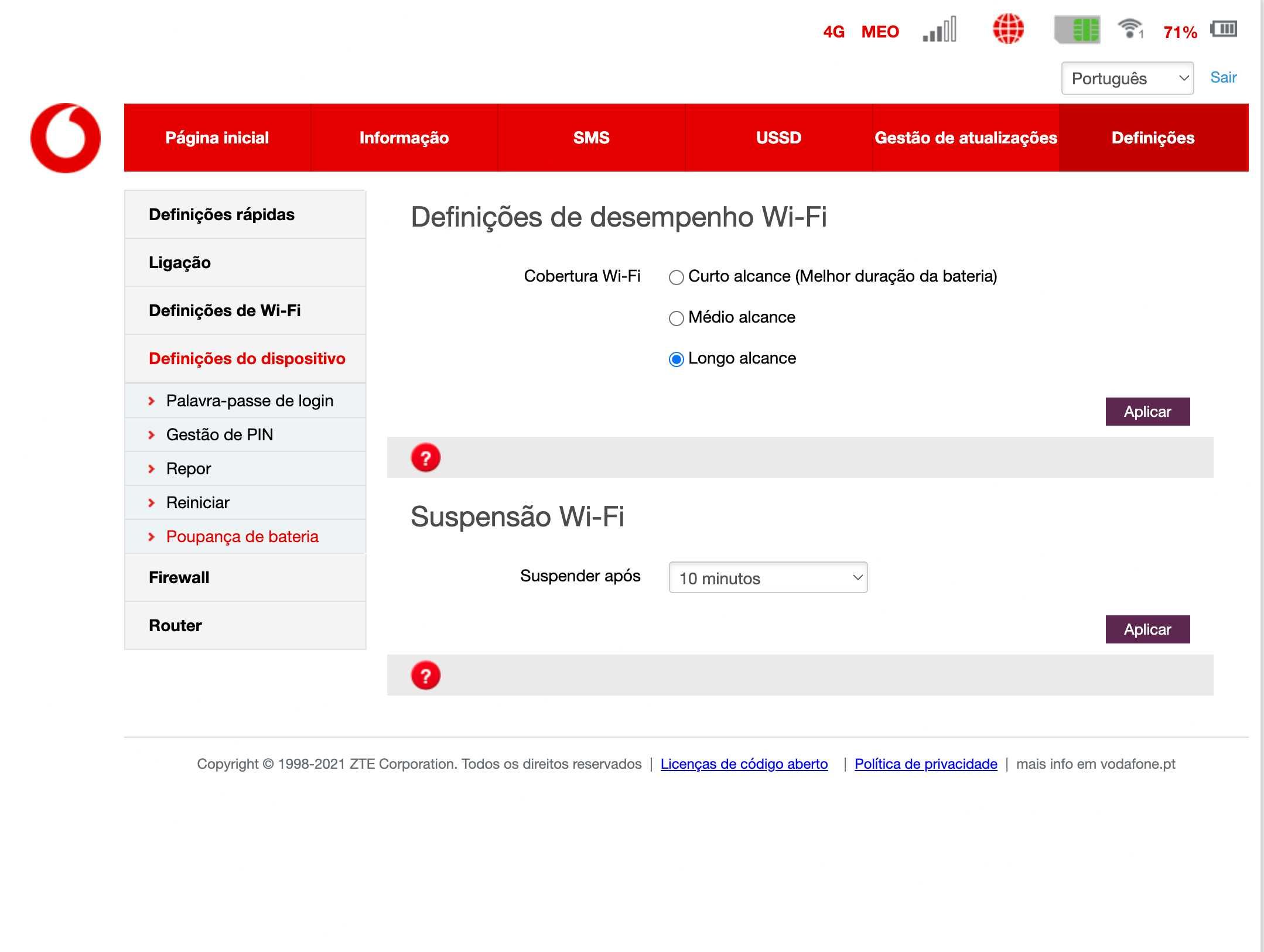The width and height of the screenshot is (1264, 952).
Task: Open the Suspender após dropdown
Action: 768,578
